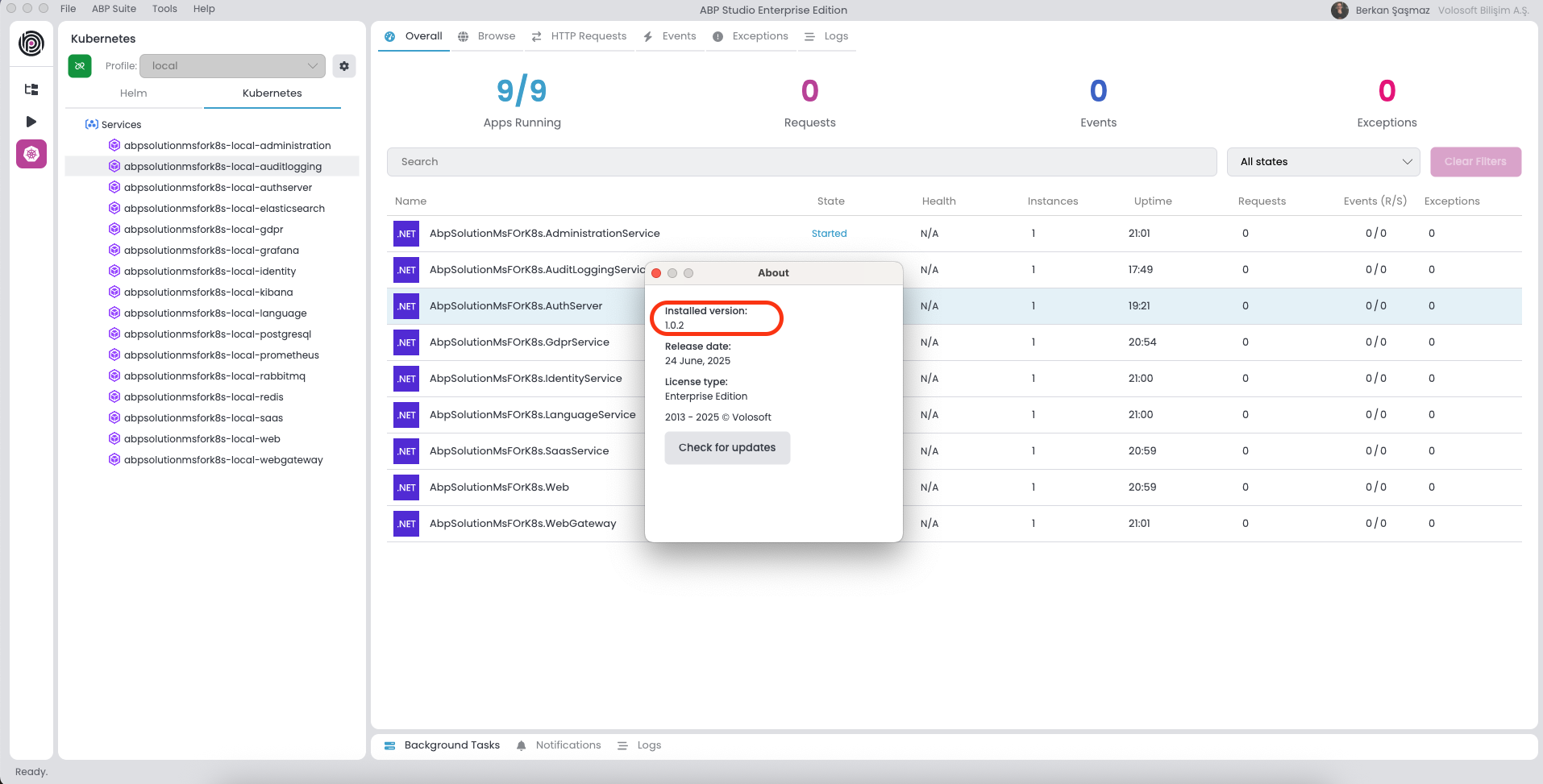Collapse the Services tree node
Image resolution: width=1543 pixels, height=784 pixels.
point(91,125)
